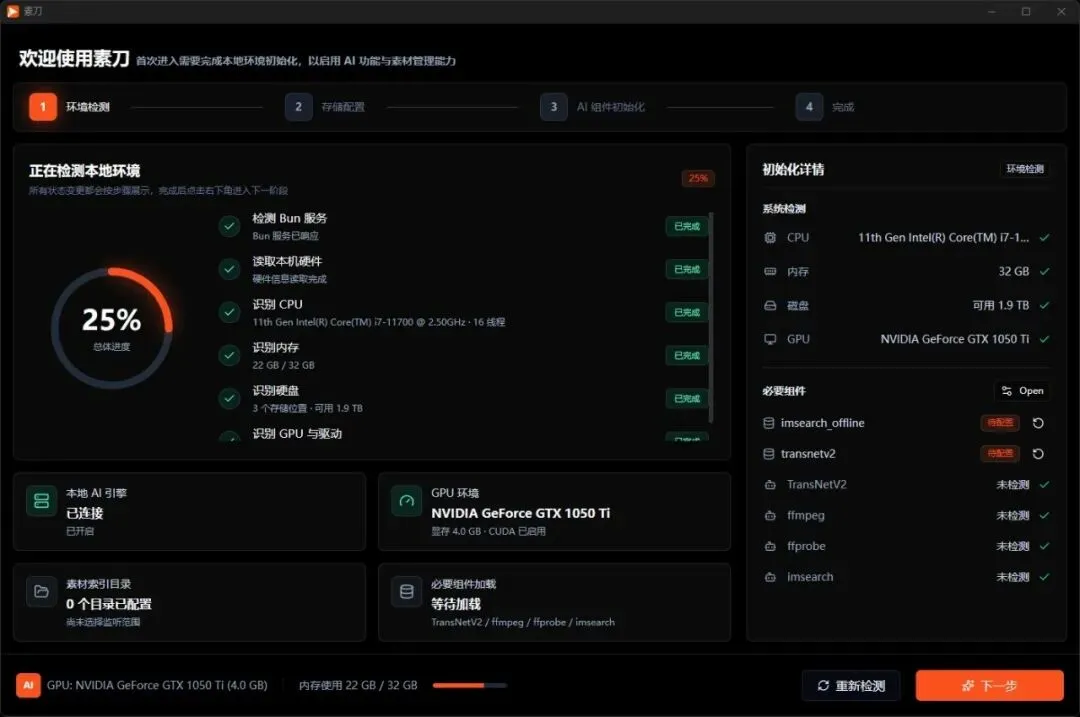Image resolution: width=1080 pixels, height=717 pixels.
Task: Click the 磁盘 disk icon
Action: [x=770, y=305]
